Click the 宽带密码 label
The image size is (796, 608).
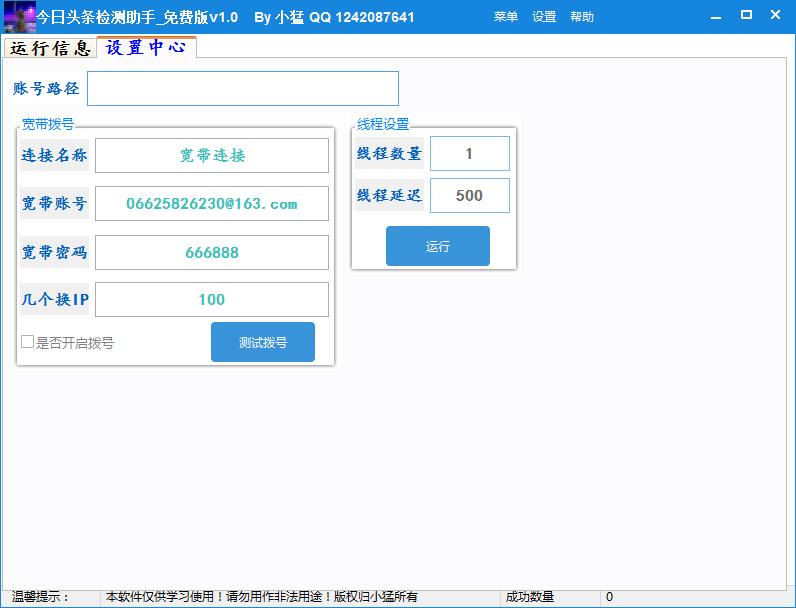pos(54,252)
